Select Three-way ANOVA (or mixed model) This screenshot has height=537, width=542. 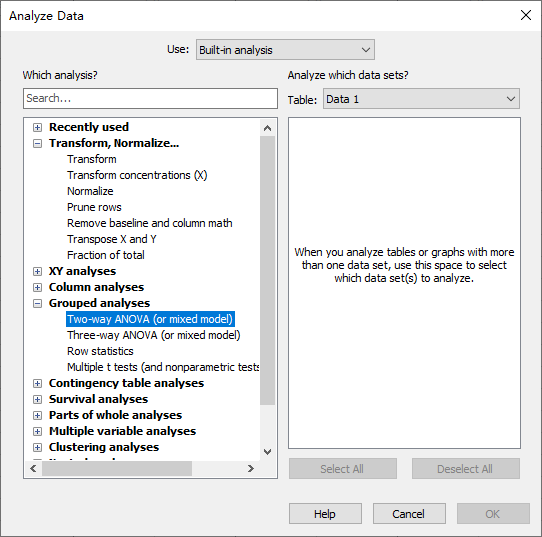153,335
